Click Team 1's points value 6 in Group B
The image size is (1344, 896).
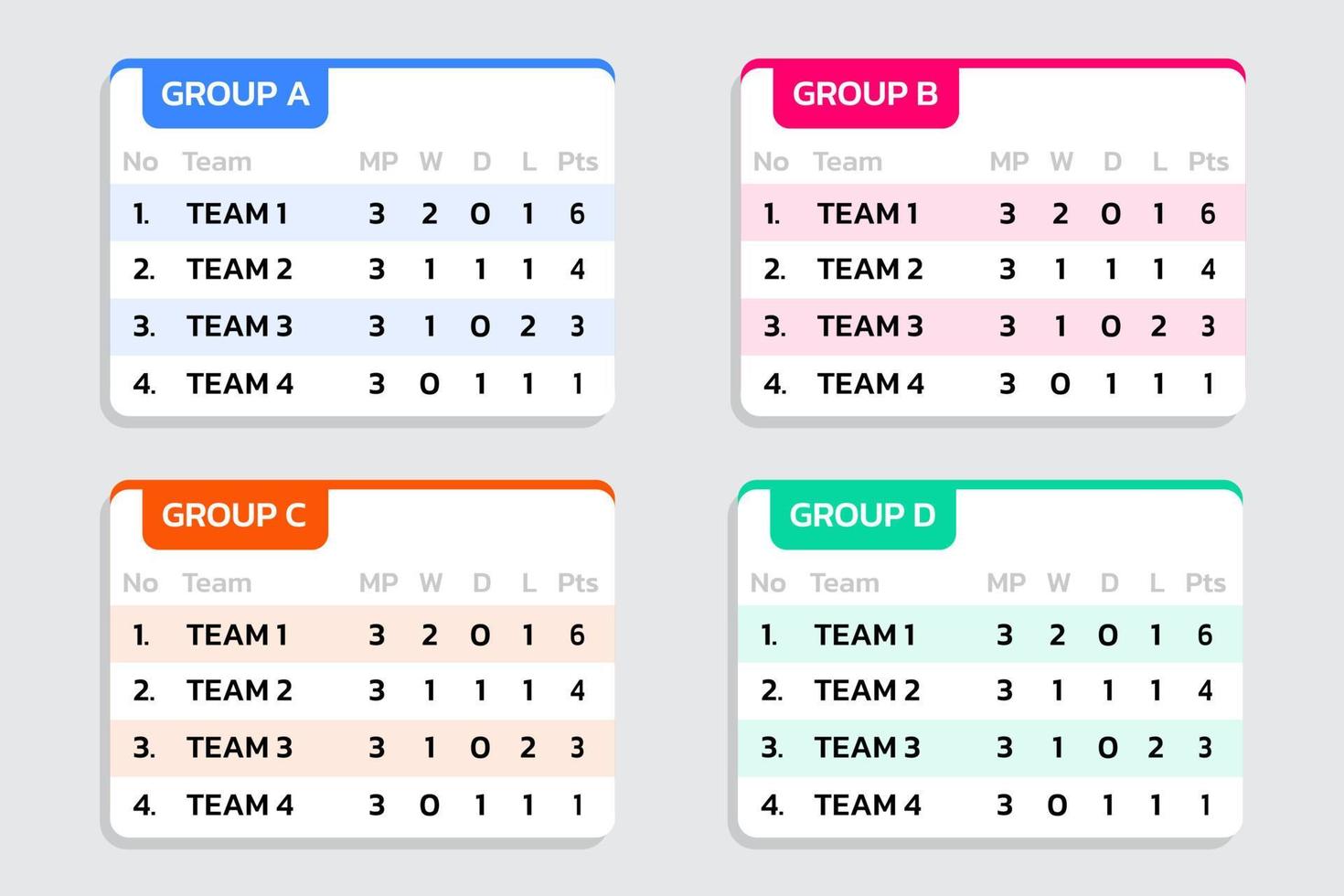coord(1208,214)
